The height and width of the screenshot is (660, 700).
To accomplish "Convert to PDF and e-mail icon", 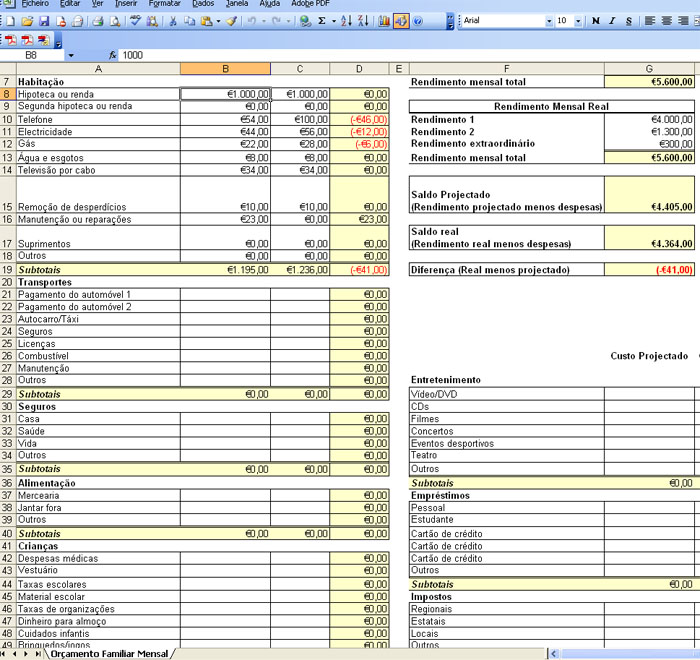I will [27, 41].
